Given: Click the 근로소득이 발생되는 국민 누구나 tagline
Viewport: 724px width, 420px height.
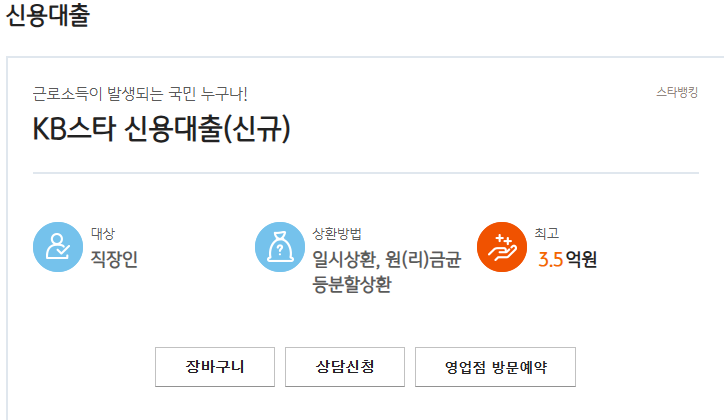Looking at the screenshot, I should (140, 94).
